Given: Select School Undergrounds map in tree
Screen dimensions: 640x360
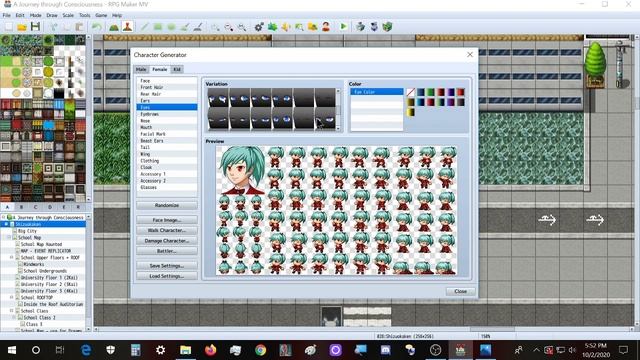Looking at the screenshot, I should pos(45,271).
